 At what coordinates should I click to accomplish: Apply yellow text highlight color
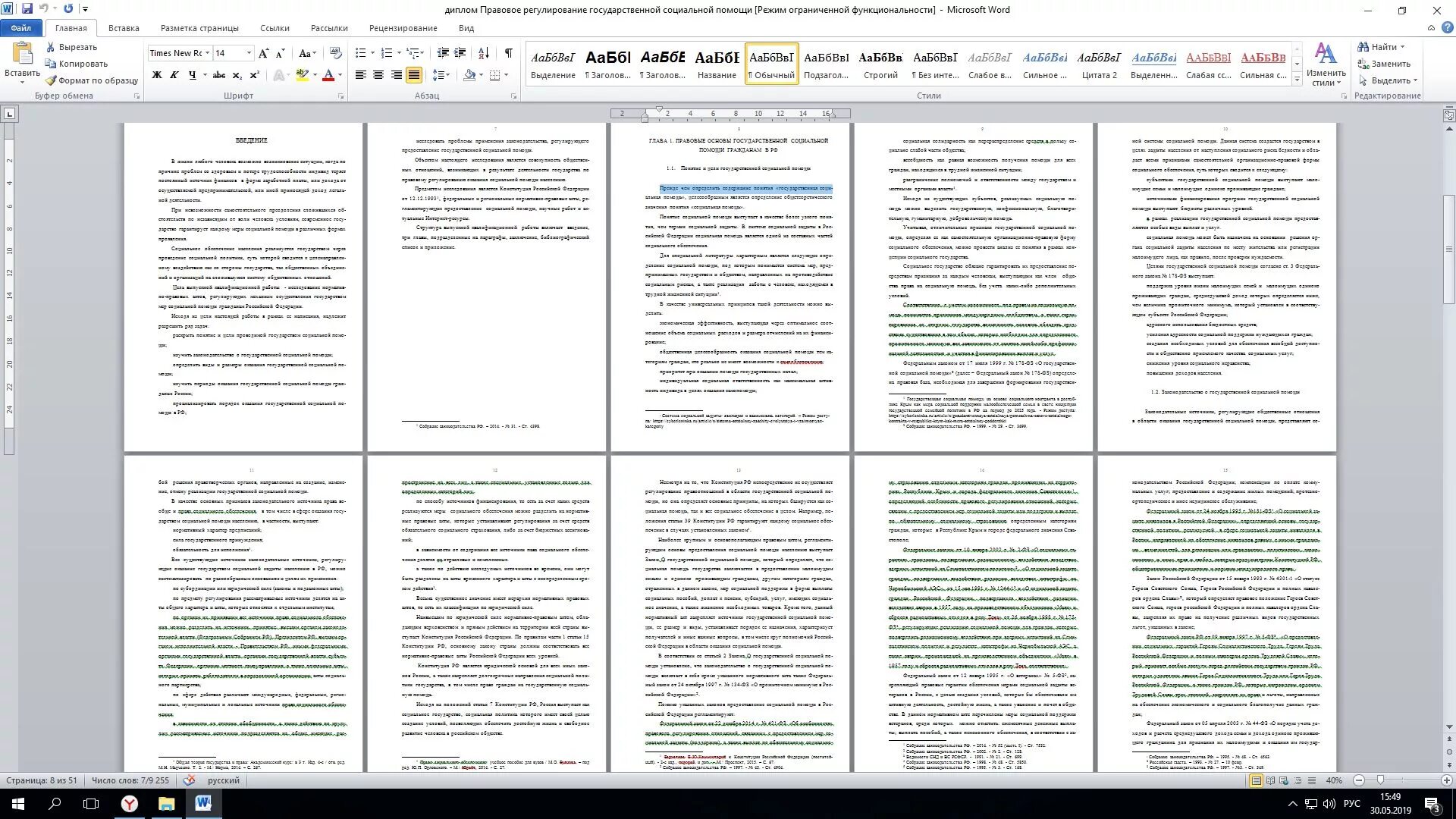point(301,75)
